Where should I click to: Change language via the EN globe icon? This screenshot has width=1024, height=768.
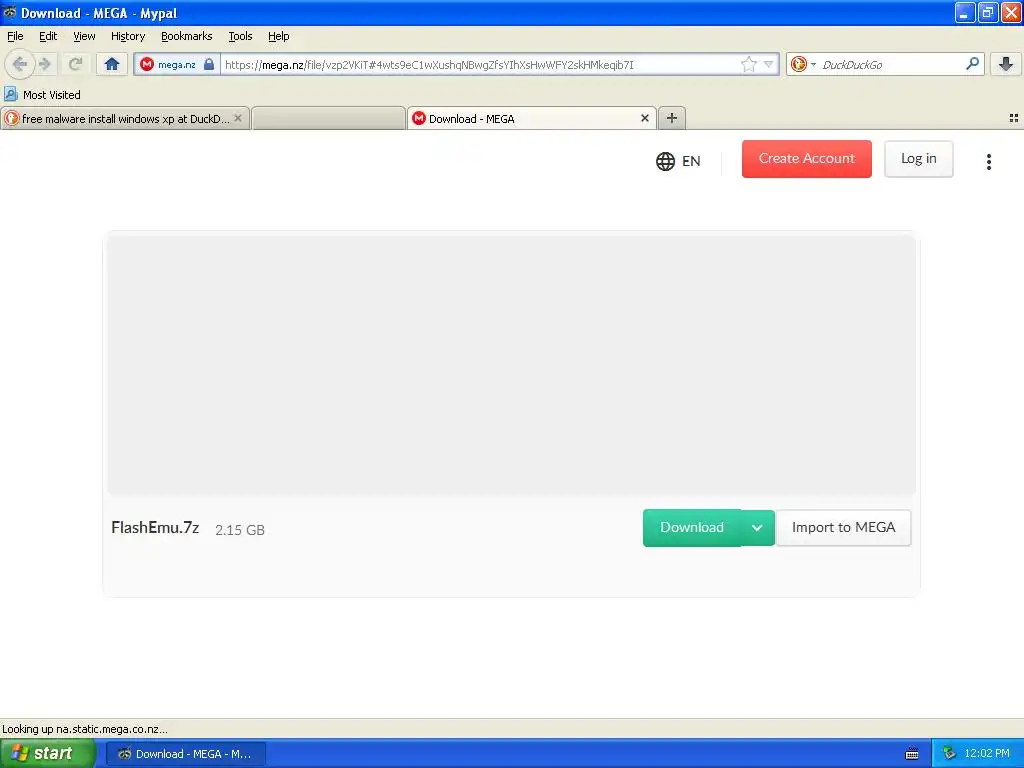point(678,161)
